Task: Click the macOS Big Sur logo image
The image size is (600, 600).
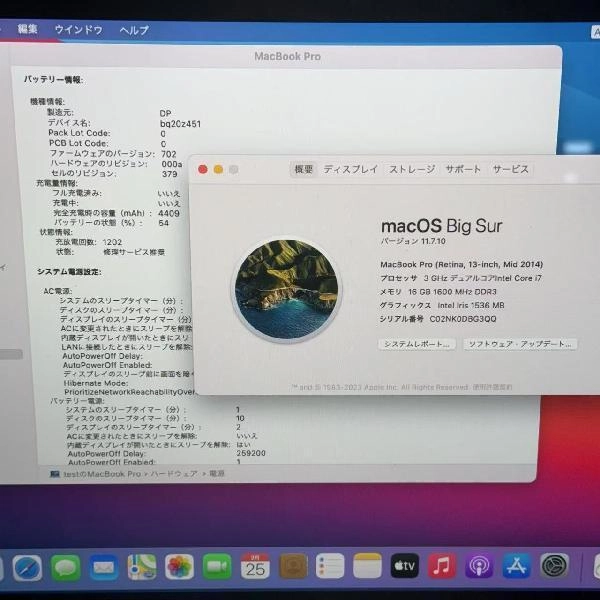Action: point(287,290)
